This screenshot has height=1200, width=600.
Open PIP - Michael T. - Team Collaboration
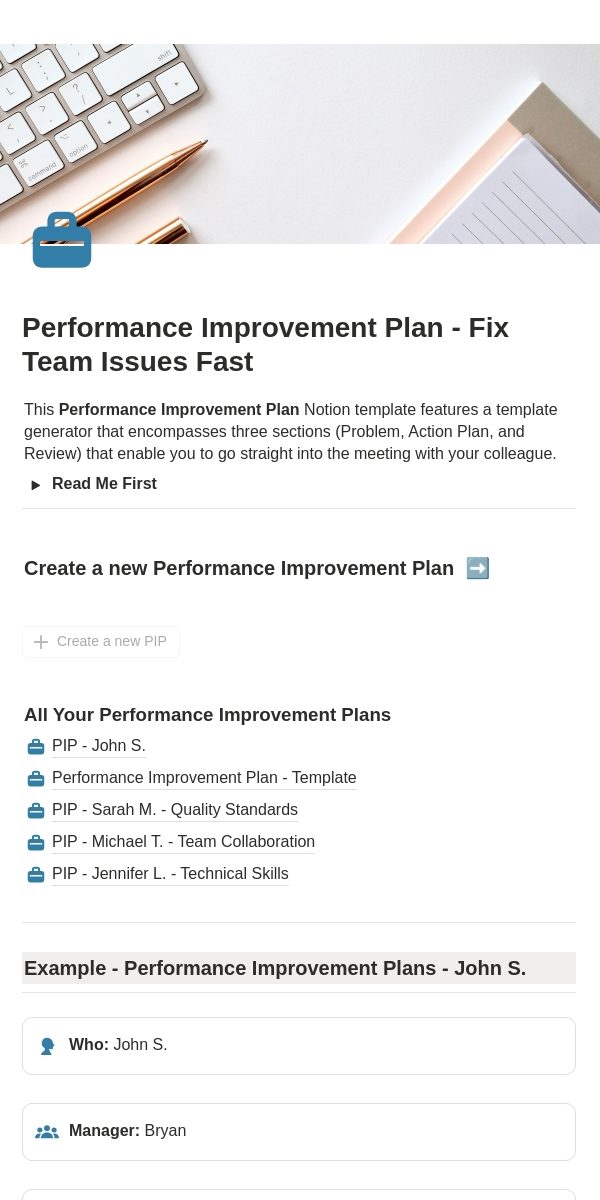click(183, 842)
